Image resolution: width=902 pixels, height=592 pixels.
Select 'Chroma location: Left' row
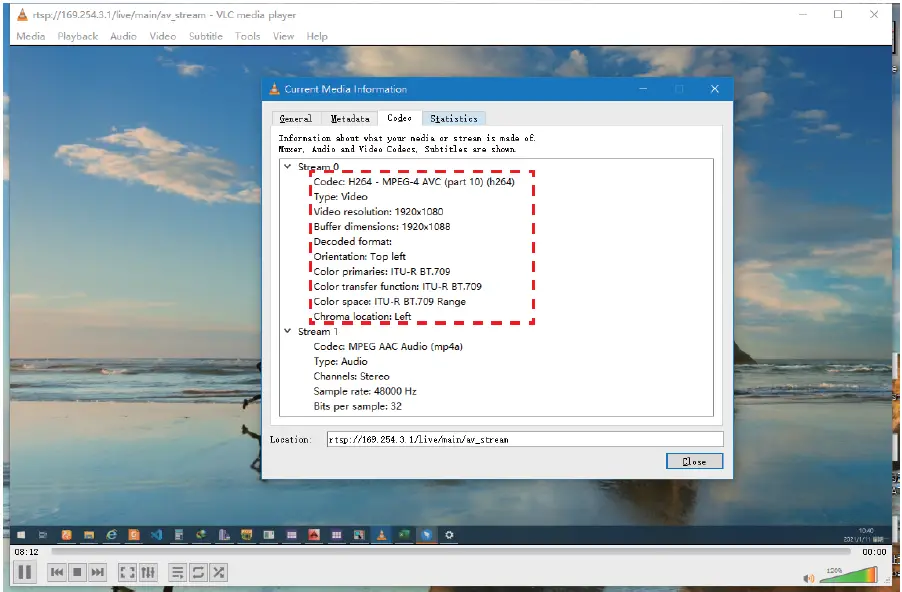[362, 316]
